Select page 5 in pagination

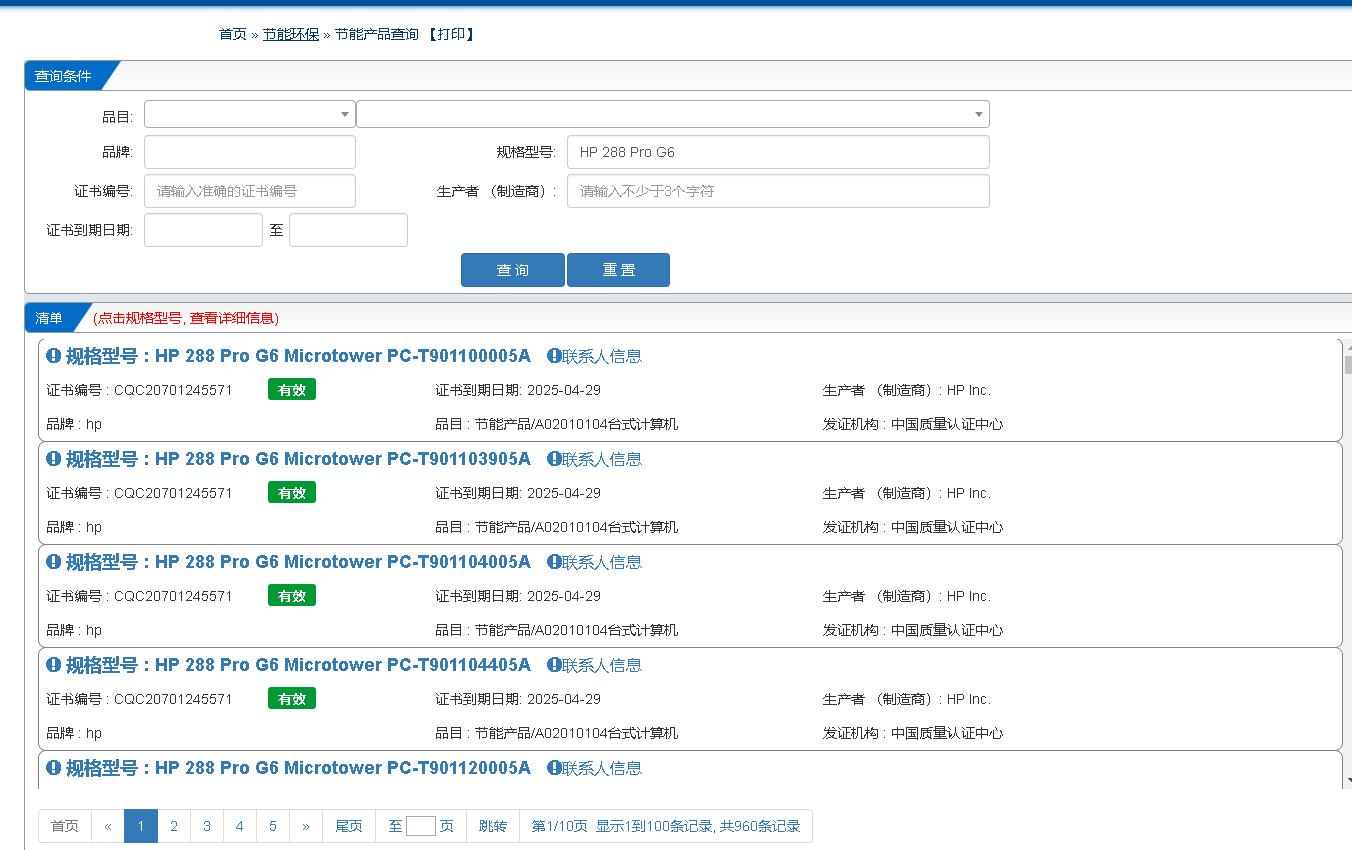point(272,826)
